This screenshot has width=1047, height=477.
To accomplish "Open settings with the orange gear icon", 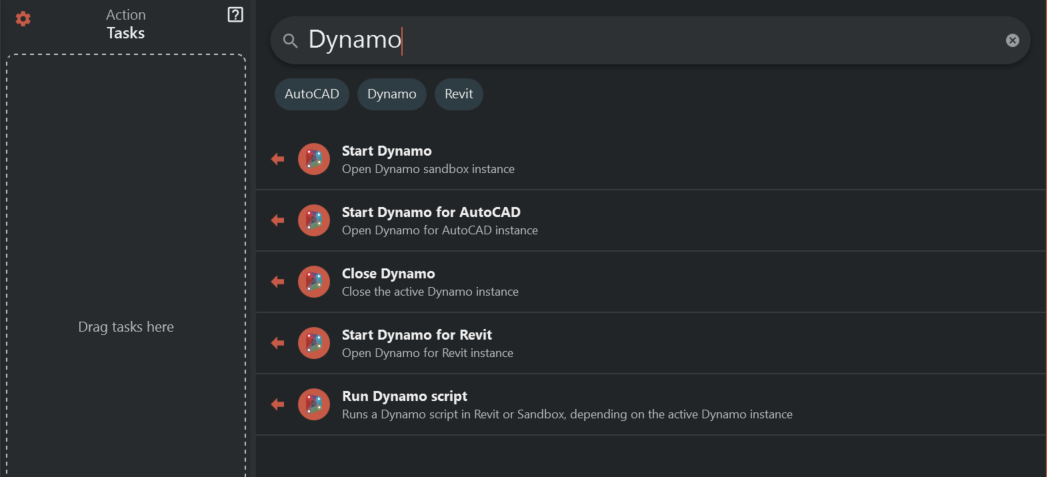I will pos(23,19).
